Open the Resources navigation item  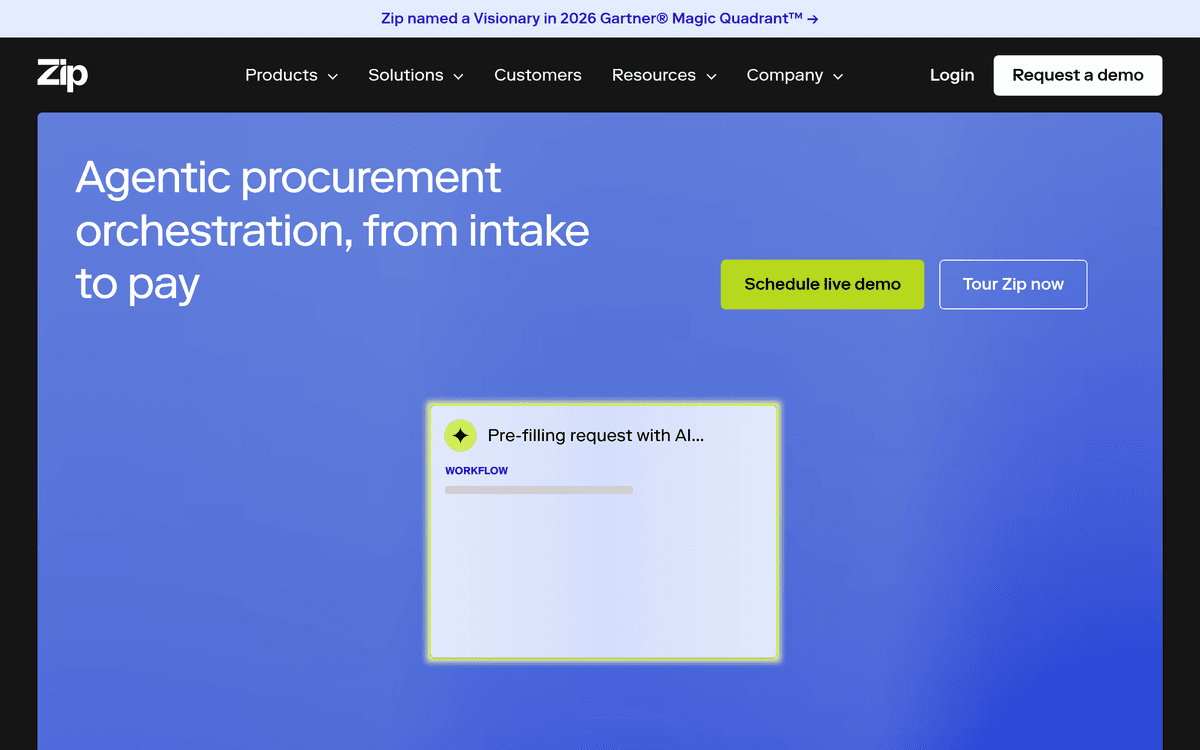tap(653, 75)
